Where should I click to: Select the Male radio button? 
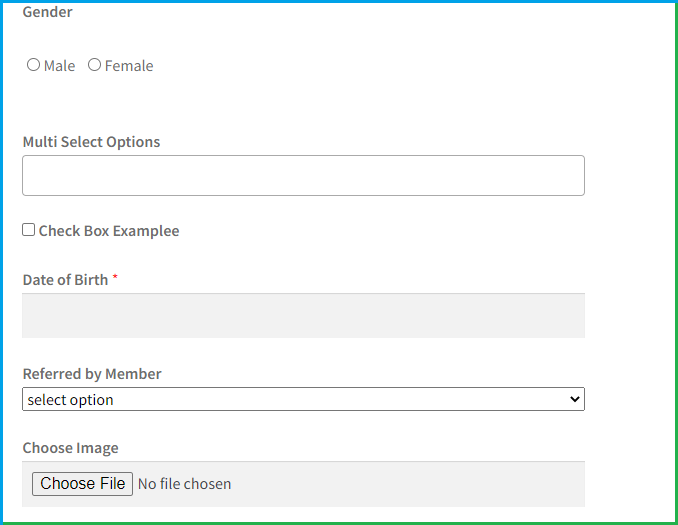coord(33,65)
